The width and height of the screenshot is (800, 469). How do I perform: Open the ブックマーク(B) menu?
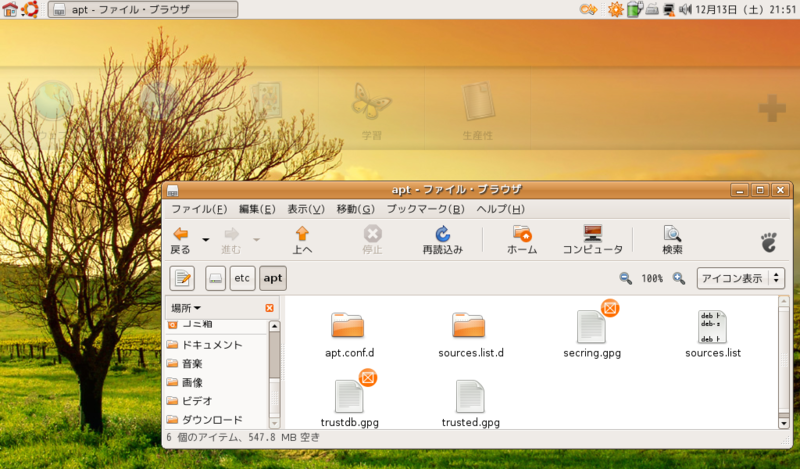[x=425, y=209]
